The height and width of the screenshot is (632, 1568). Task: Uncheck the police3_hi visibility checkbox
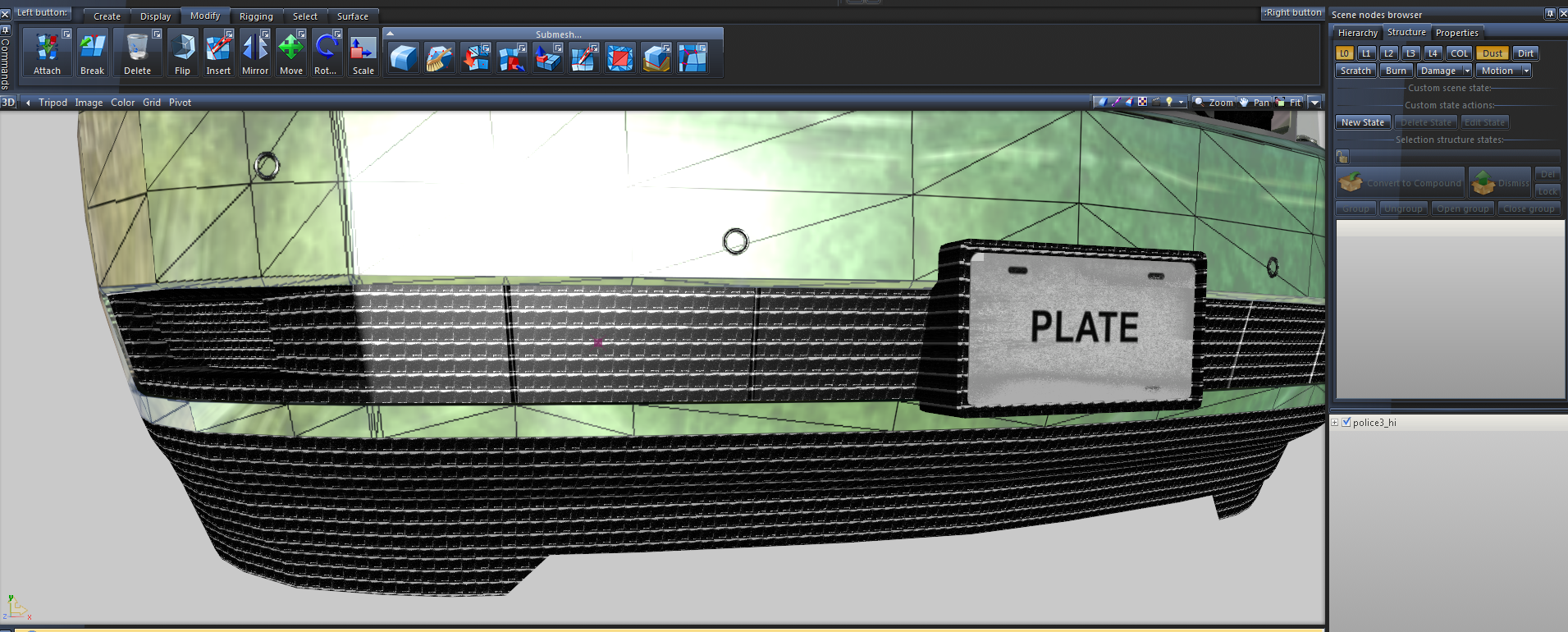[x=1346, y=423]
